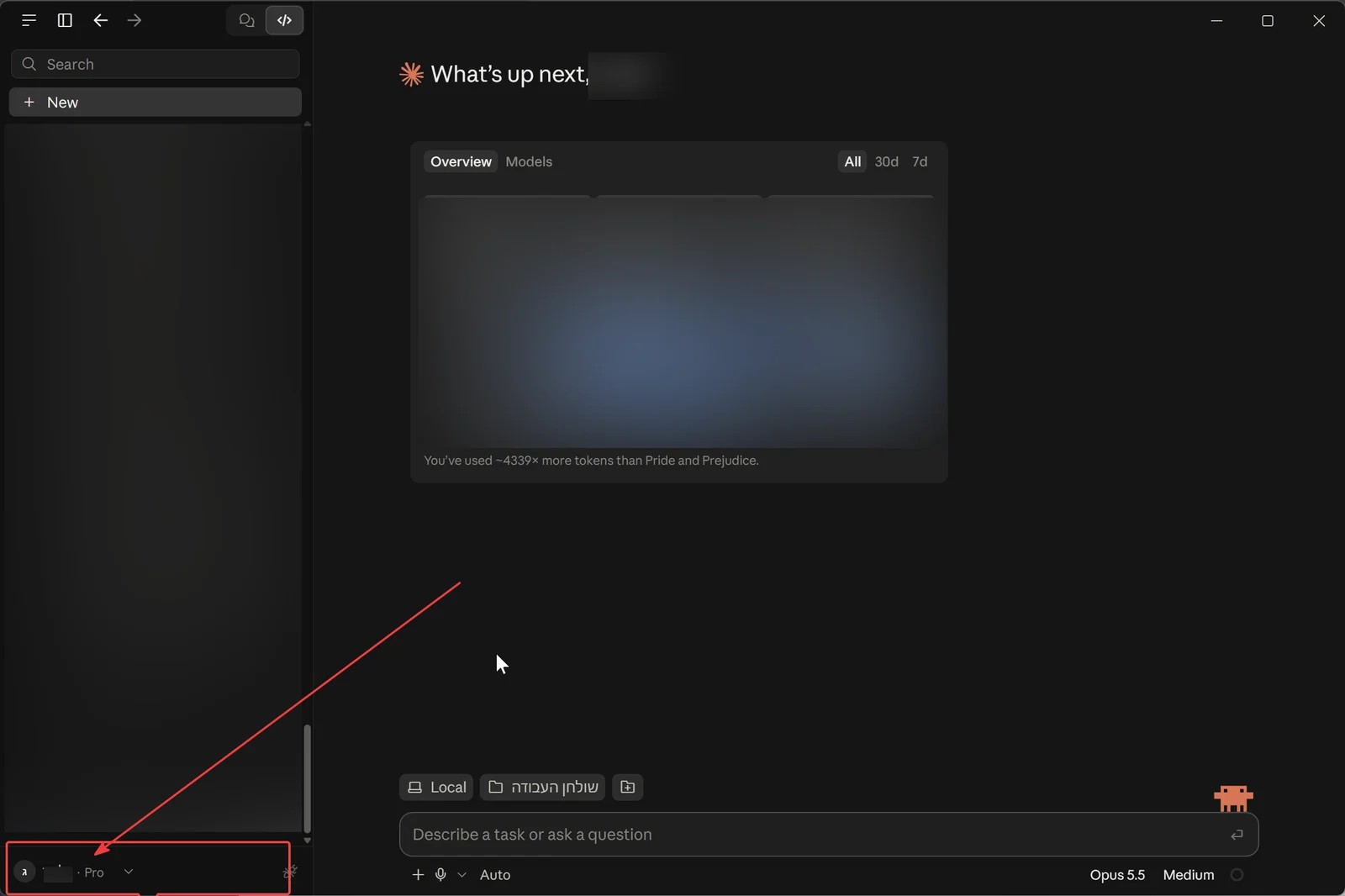
Task: Expand the chevron next to microphone
Action: [462, 875]
